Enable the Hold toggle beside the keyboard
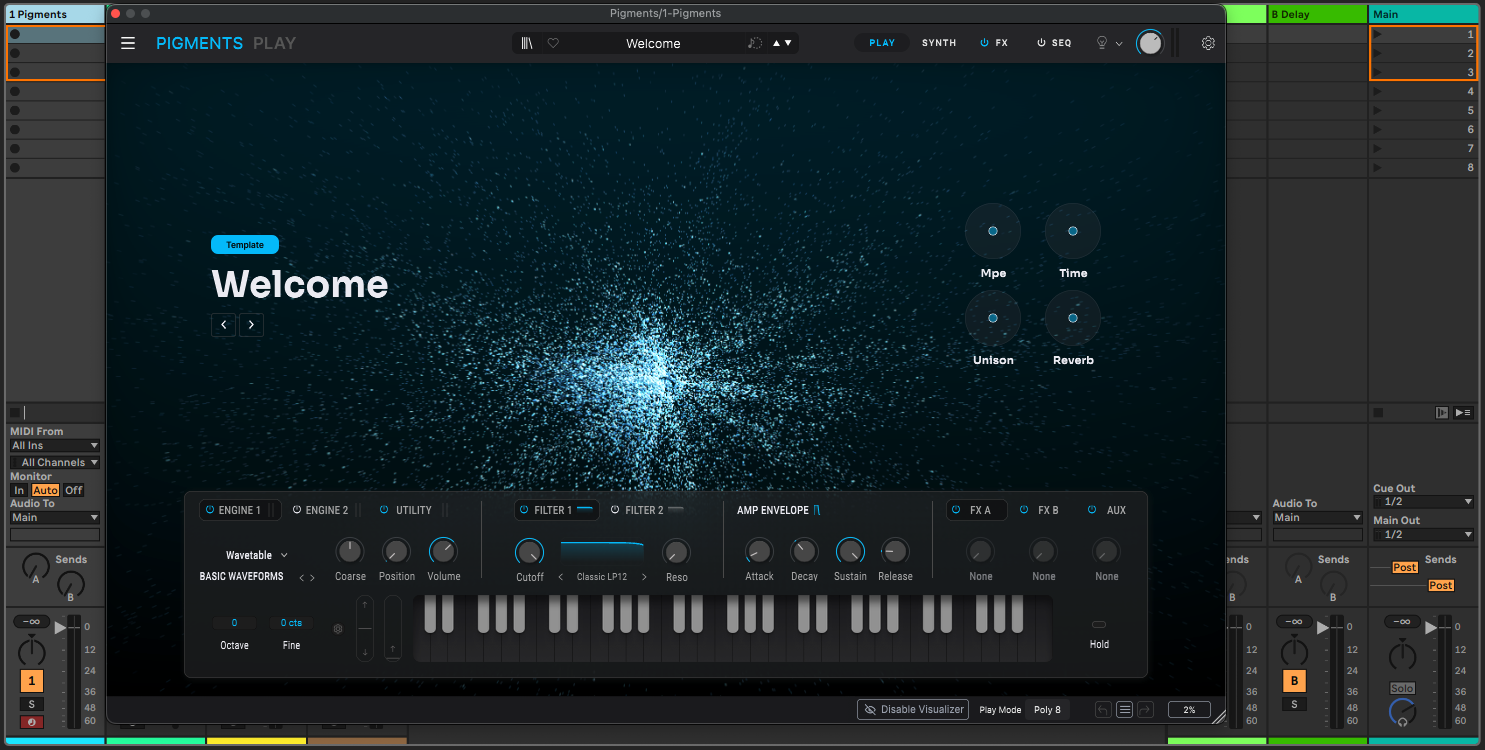The height and width of the screenshot is (750, 1485). [1099, 625]
